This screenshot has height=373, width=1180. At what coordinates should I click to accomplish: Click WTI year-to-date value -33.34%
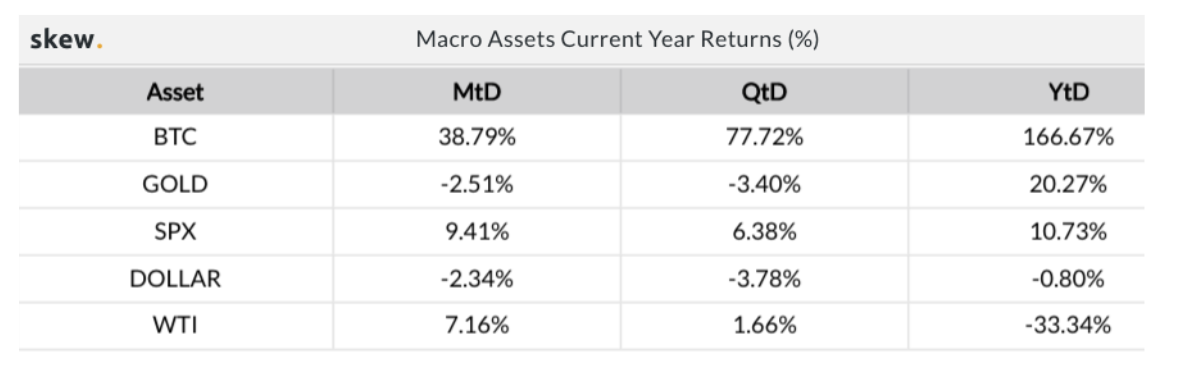(1068, 326)
